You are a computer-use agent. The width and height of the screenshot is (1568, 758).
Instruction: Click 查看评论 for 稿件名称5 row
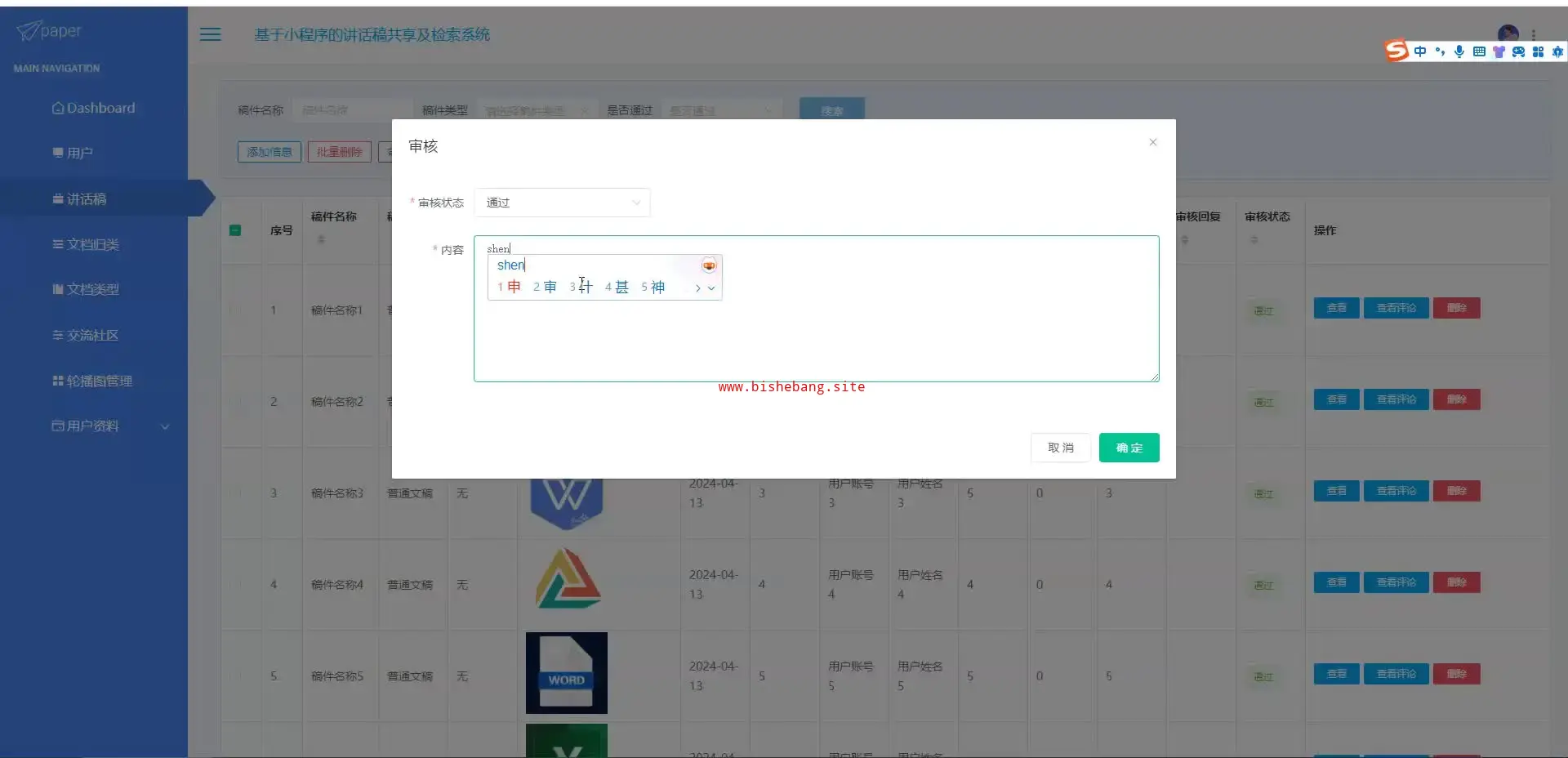[1396, 674]
